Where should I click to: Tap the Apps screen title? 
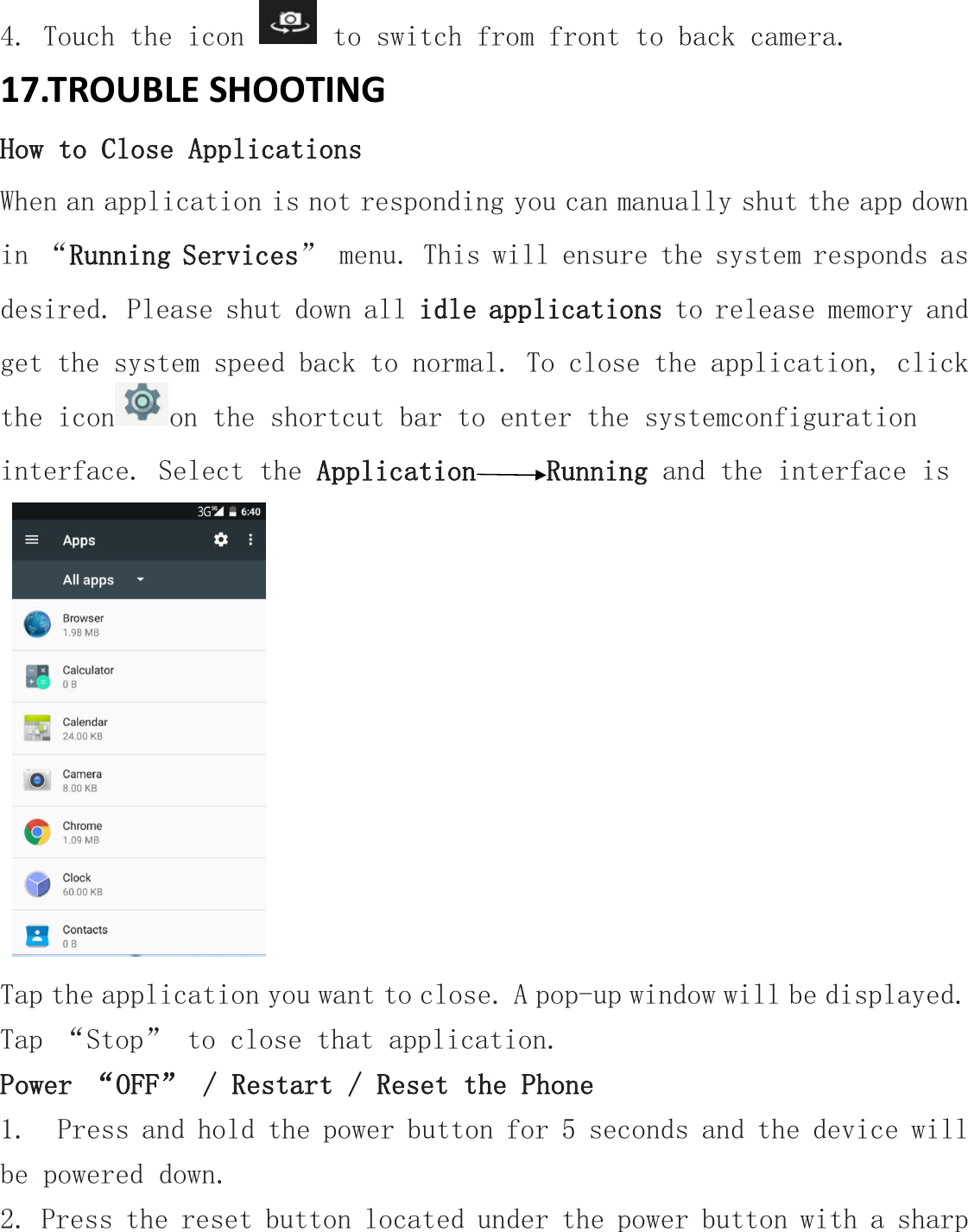[x=79, y=540]
